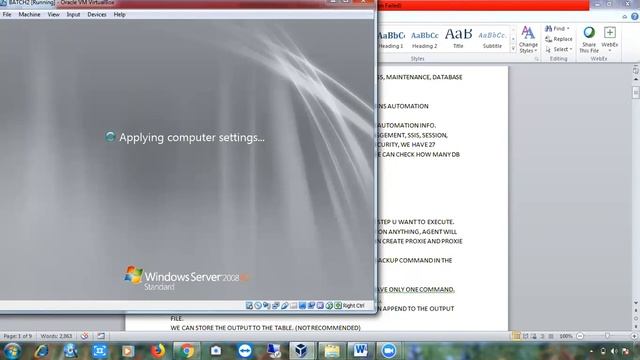Image resolution: width=640 pixels, height=360 pixels.
Task: Click the 100% zoom level in Word
Action: click(x=566, y=336)
